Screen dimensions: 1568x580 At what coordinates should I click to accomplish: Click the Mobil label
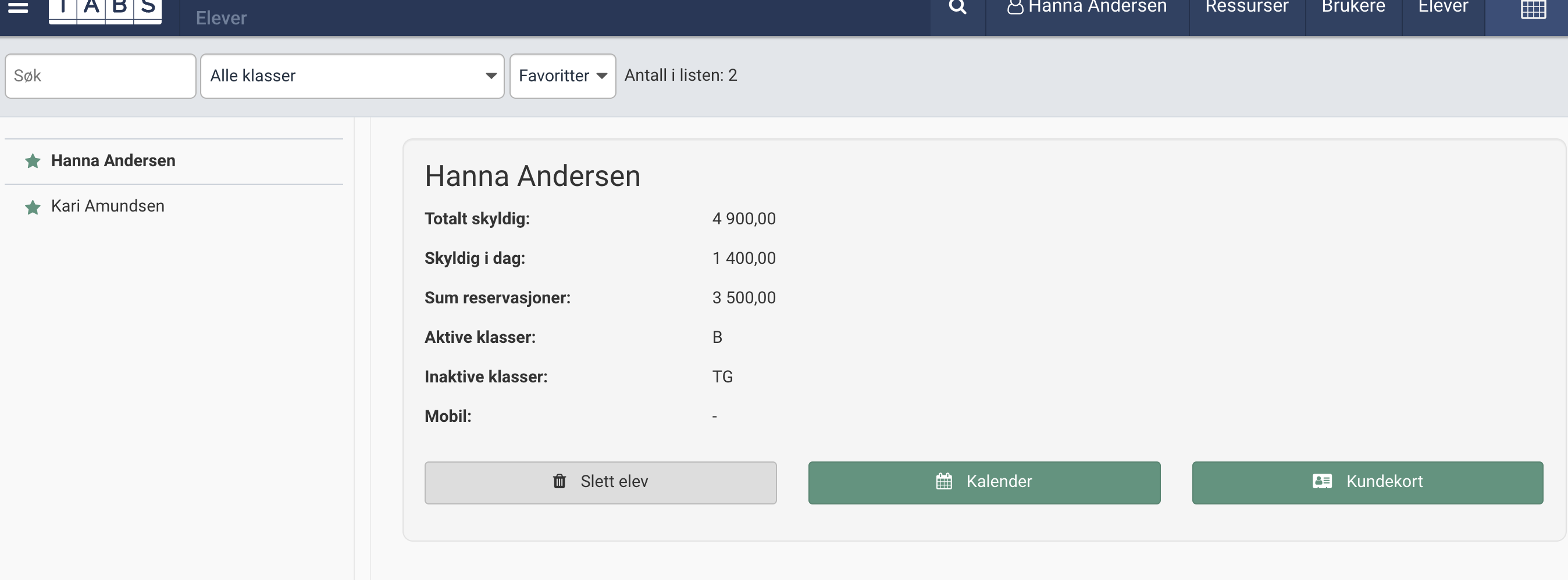pos(448,417)
